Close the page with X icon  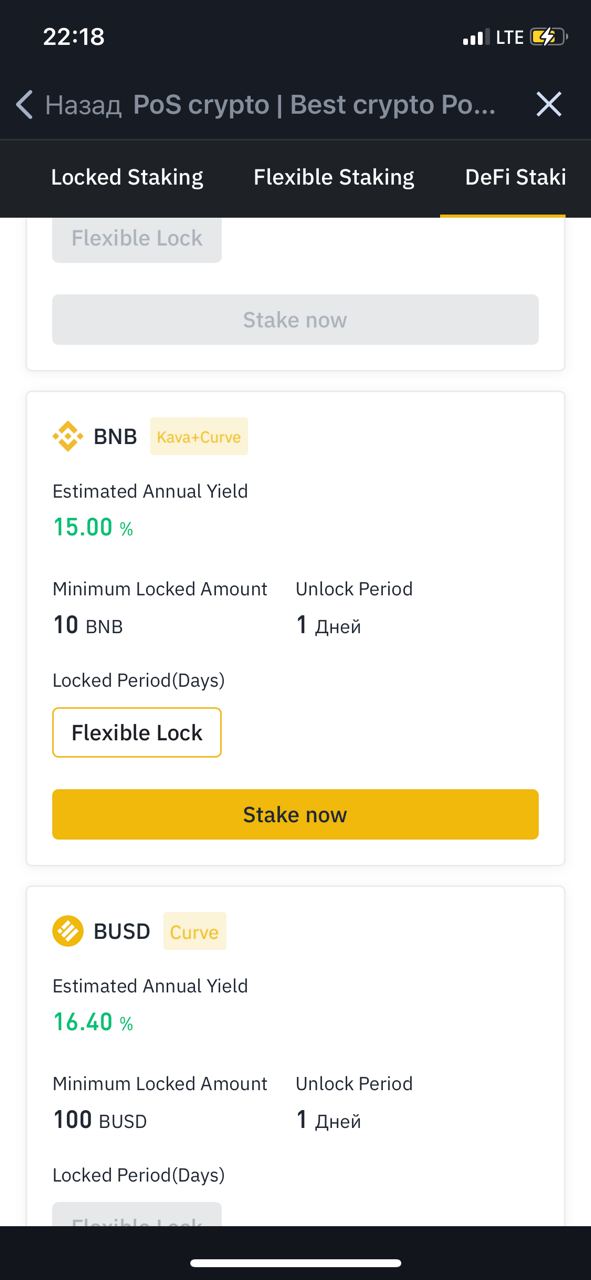(x=549, y=104)
